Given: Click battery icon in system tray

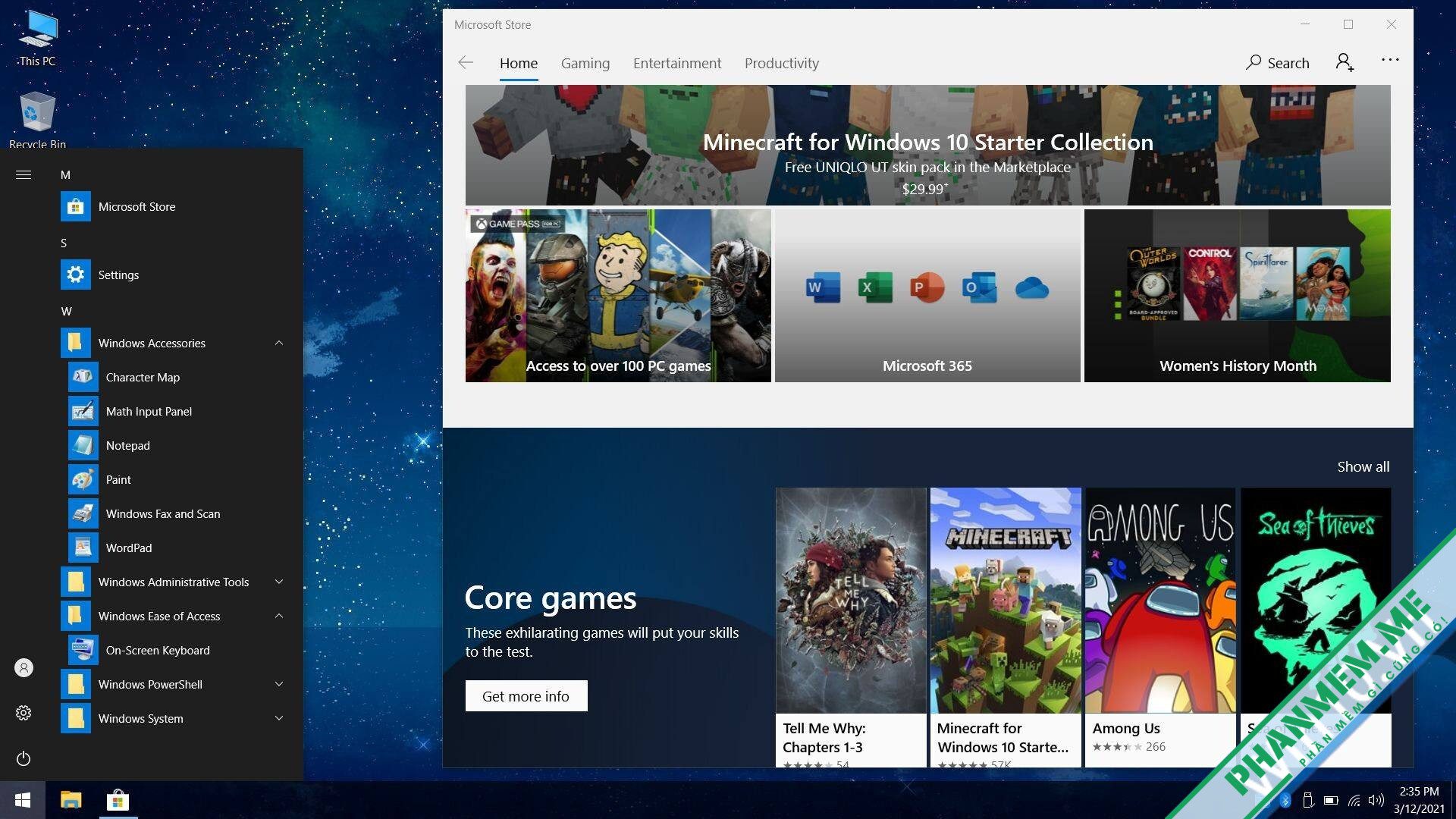Looking at the screenshot, I should [1331, 800].
